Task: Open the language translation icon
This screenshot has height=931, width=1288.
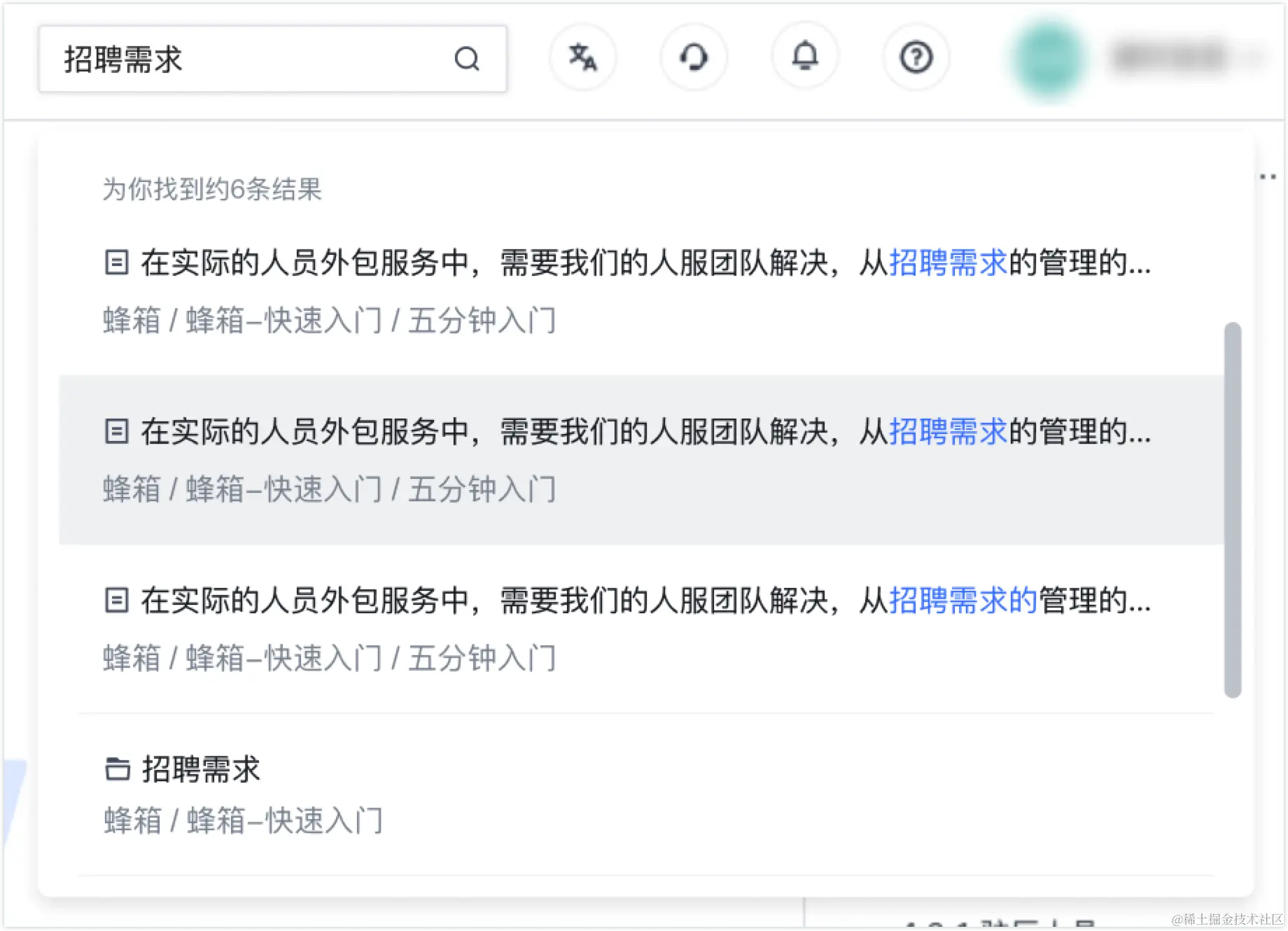Action: [x=582, y=57]
